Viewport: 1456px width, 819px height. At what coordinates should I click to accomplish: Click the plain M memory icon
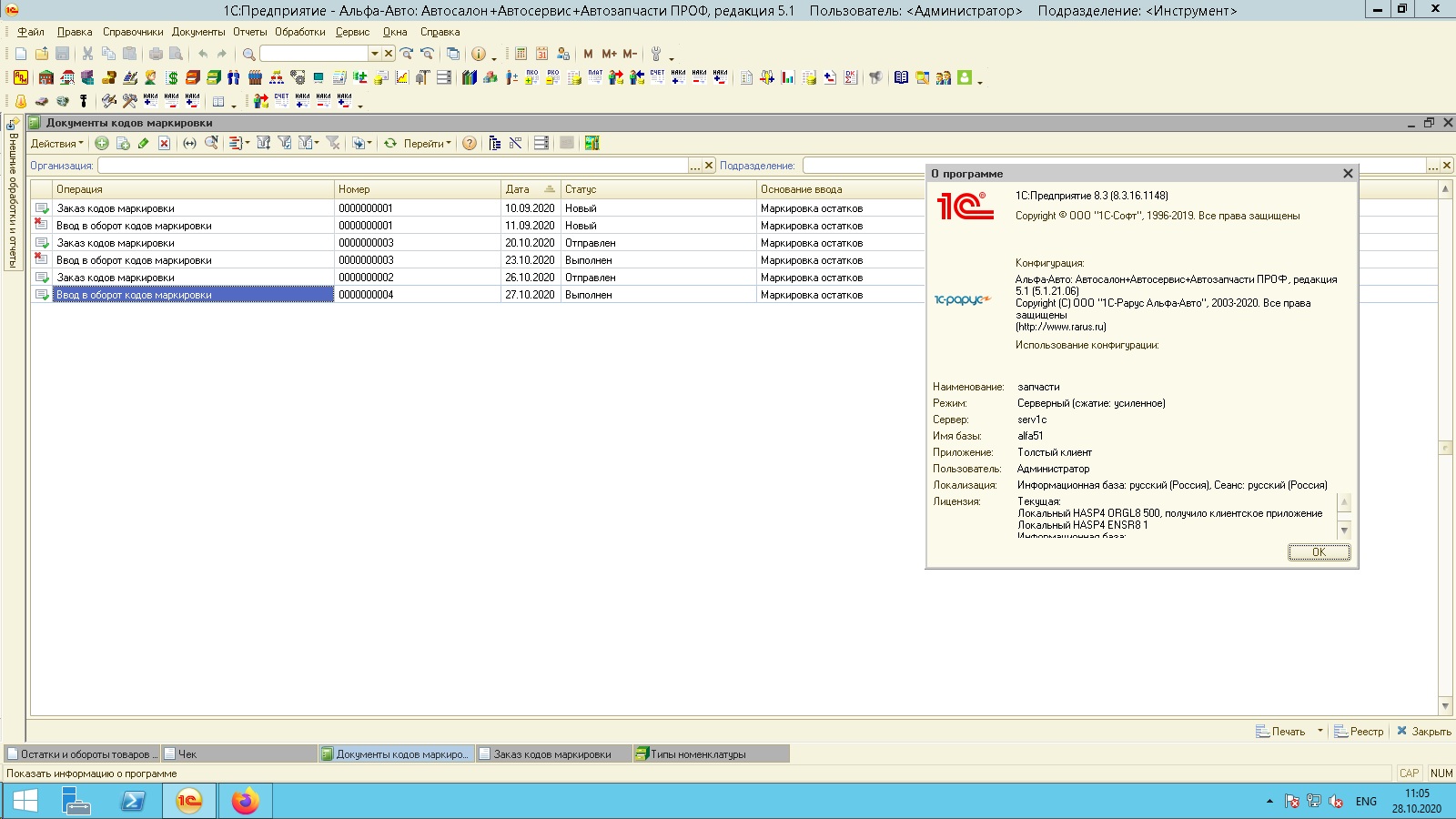click(588, 54)
